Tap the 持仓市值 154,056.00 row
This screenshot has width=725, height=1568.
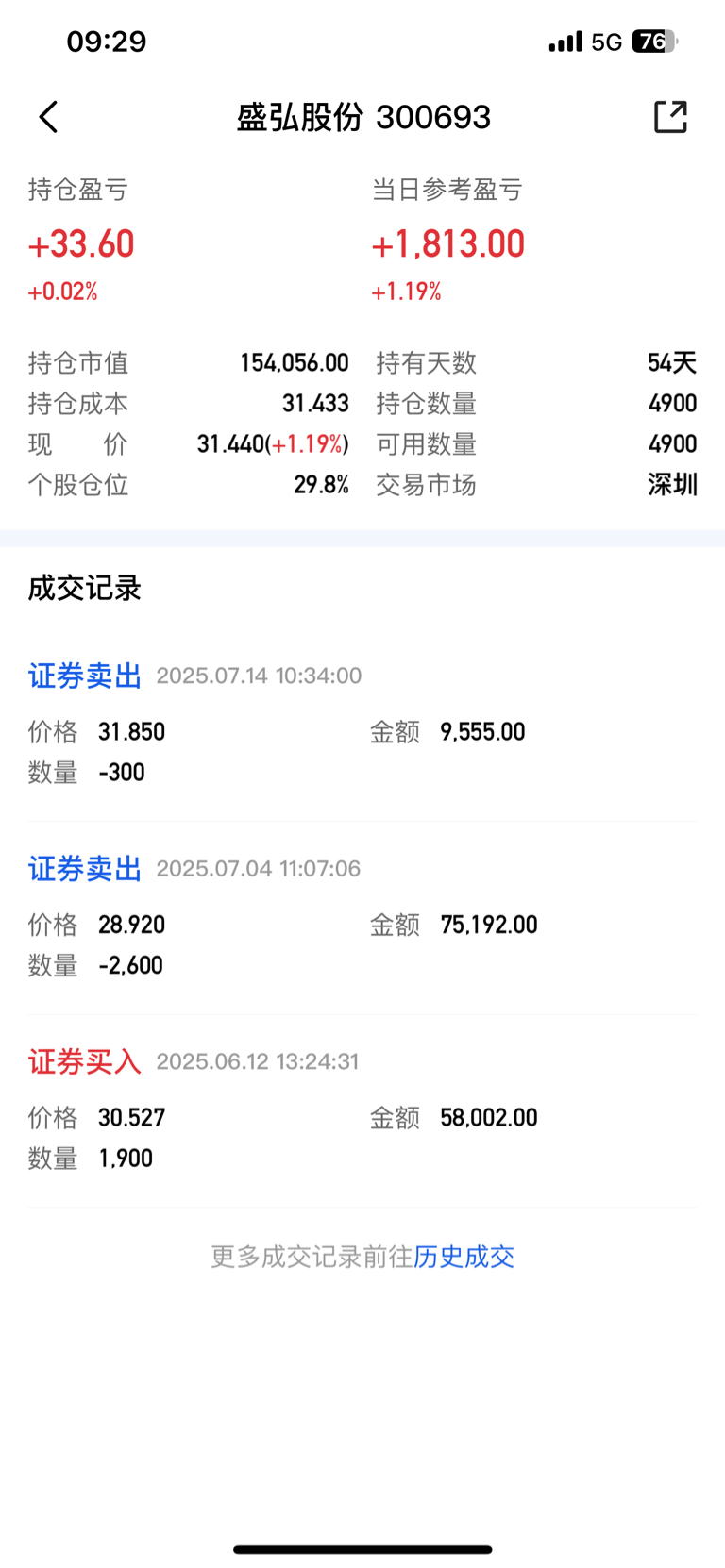pyautogui.click(x=189, y=362)
